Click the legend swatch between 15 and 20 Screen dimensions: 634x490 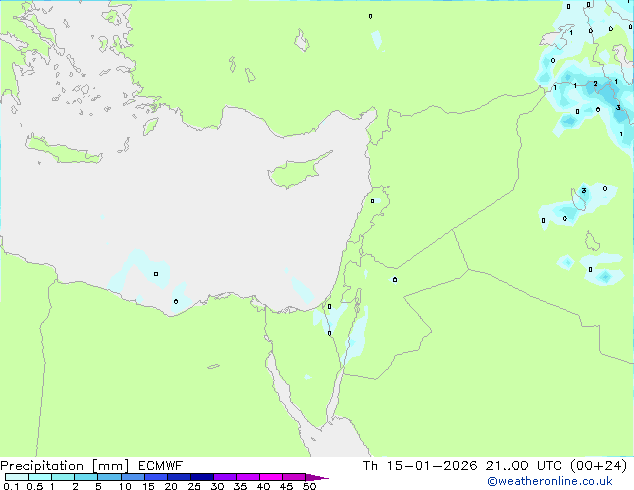[x=155, y=477]
